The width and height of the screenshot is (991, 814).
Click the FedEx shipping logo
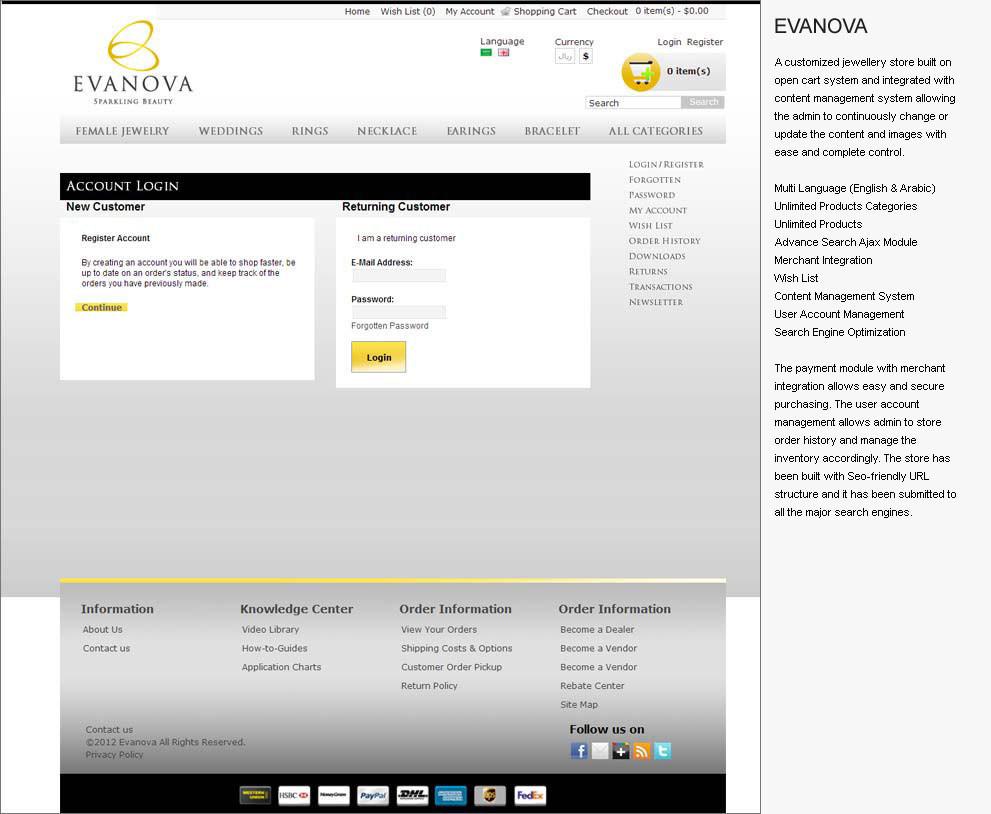coord(530,795)
